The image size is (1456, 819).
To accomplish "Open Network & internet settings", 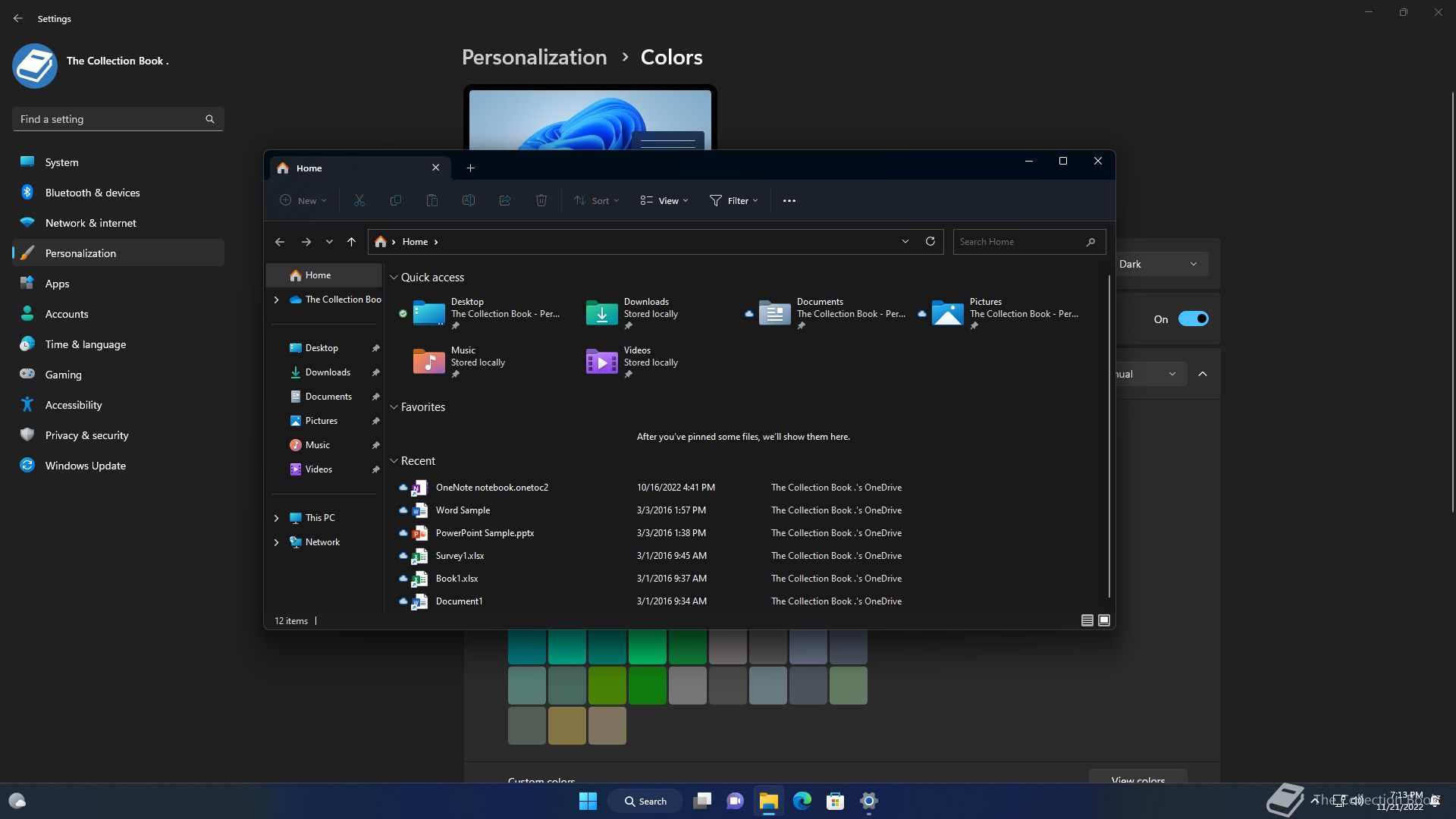I will [118, 223].
